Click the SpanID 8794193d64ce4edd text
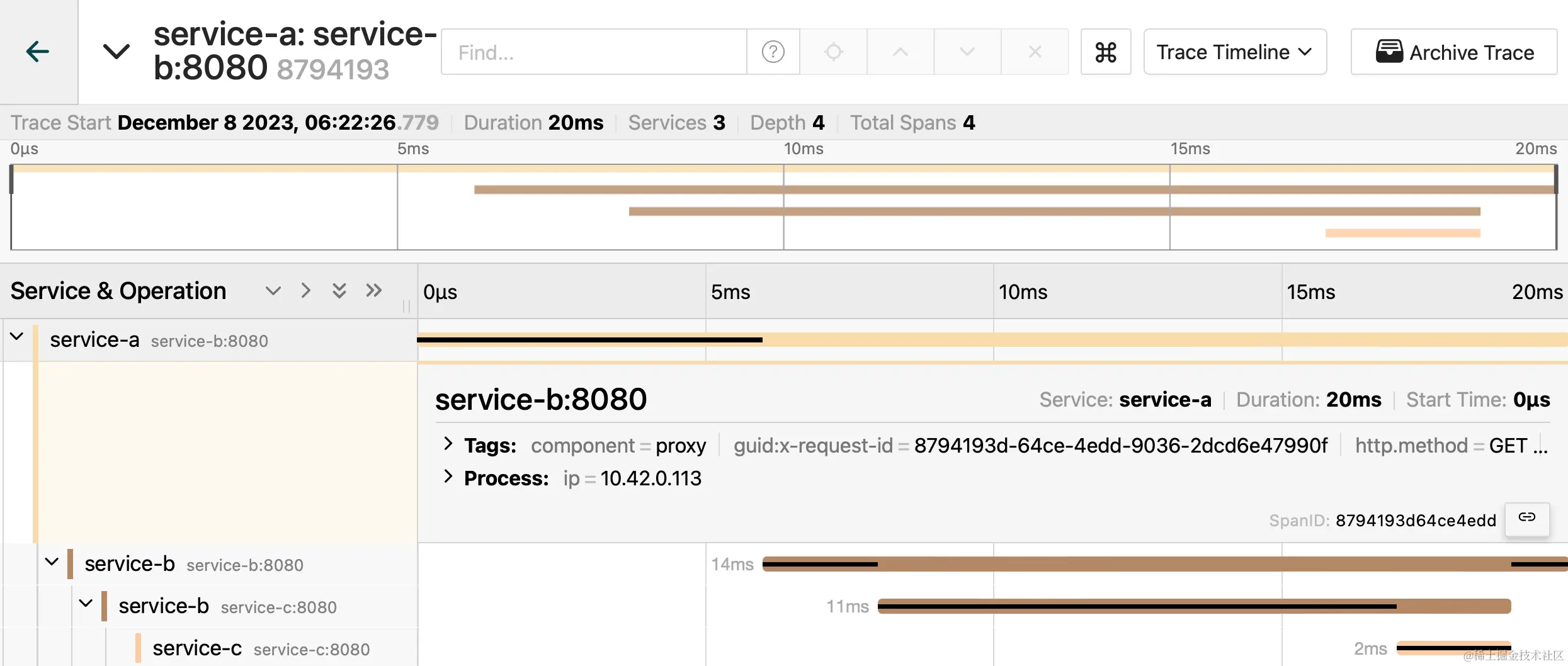1568x666 pixels. pyautogui.click(x=1382, y=521)
